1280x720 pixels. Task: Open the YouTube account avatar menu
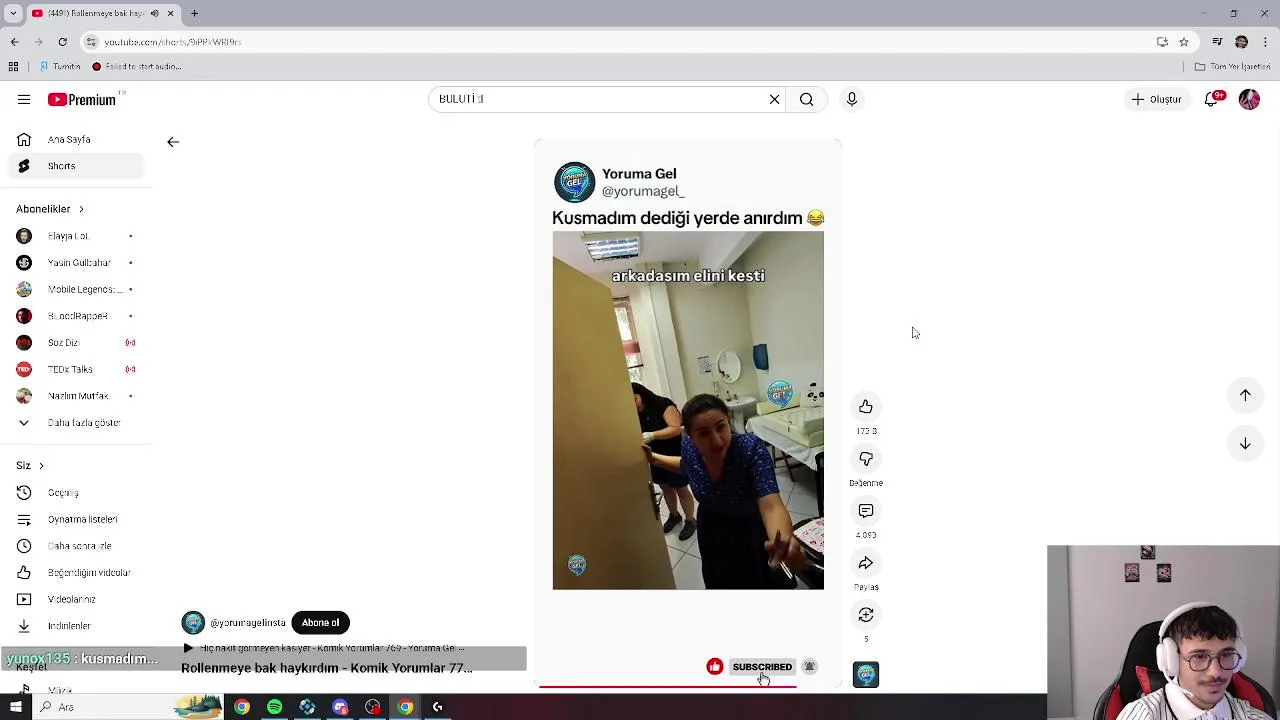click(x=1249, y=99)
